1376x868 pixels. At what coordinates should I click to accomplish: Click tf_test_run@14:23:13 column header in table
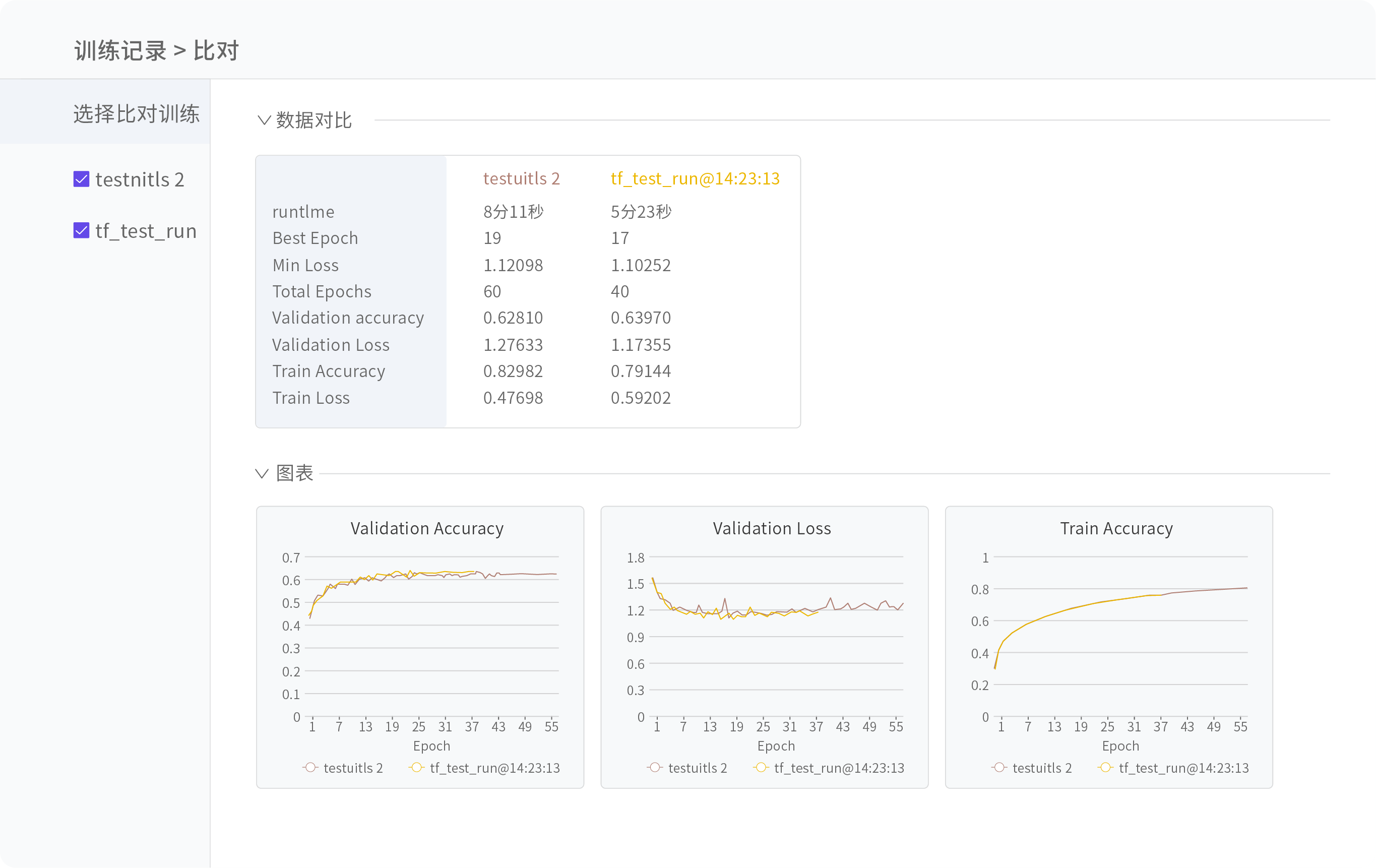[x=695, y=178]
